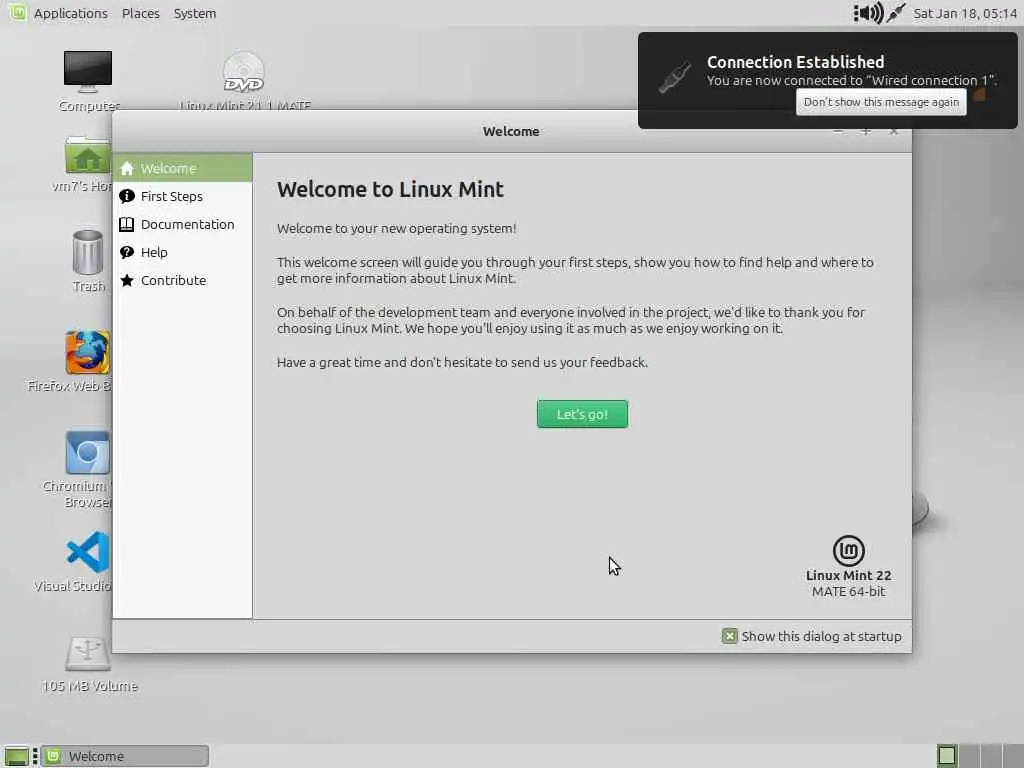Uncheck Show this dialog at startup
The height and width of the screenshot is (768, 1024).
pos(729,636)
